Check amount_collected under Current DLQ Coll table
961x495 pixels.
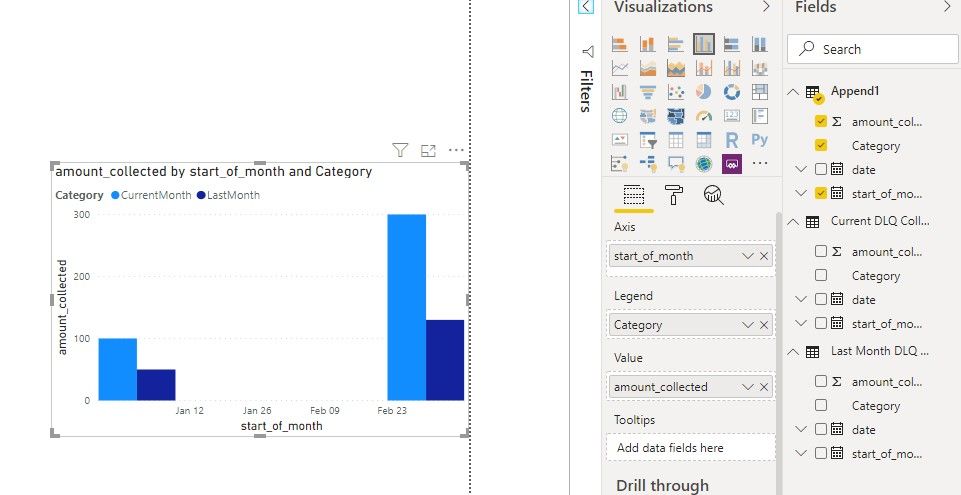(821, 251)
